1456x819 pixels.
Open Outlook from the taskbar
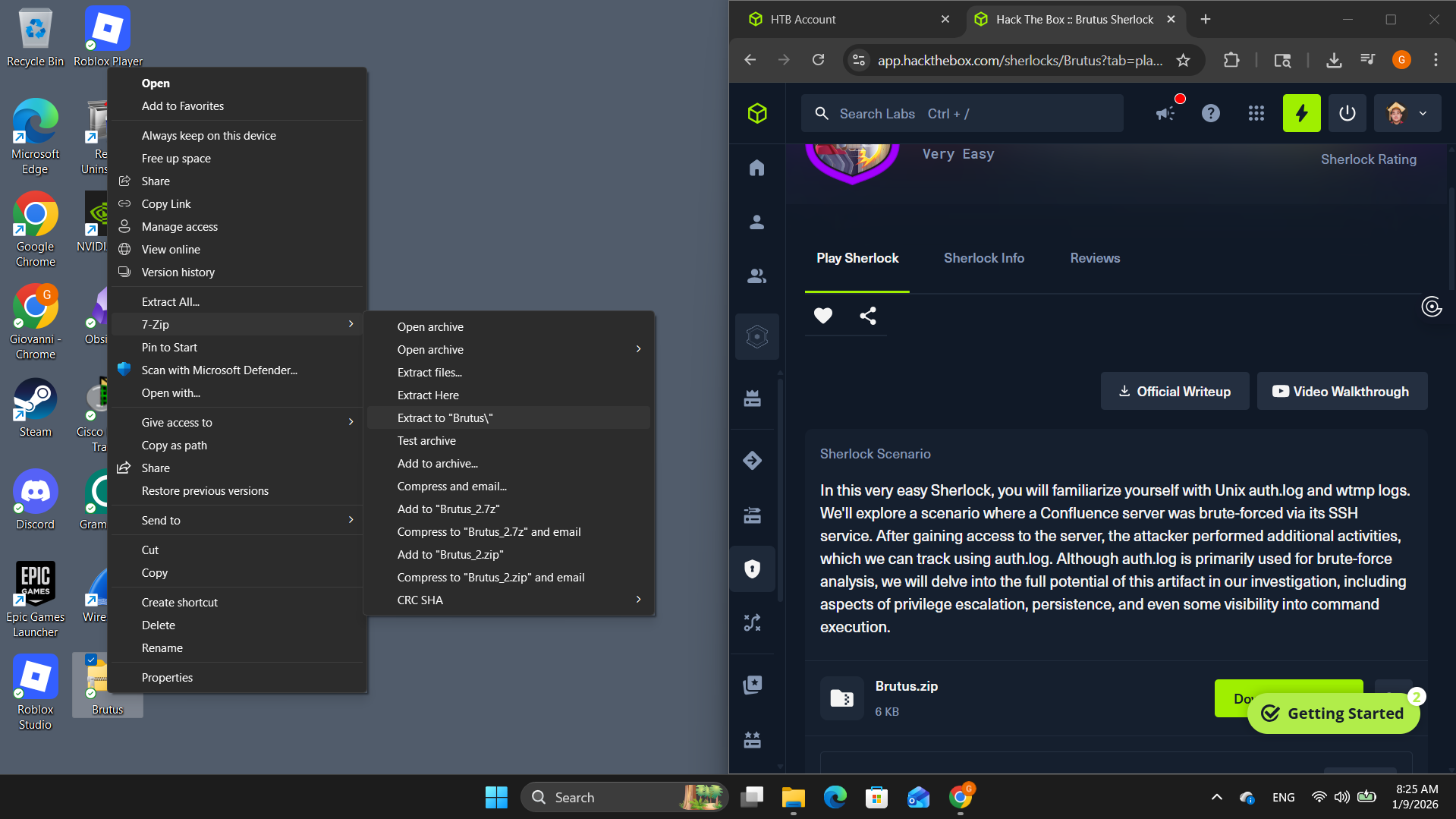pos(919,797)
